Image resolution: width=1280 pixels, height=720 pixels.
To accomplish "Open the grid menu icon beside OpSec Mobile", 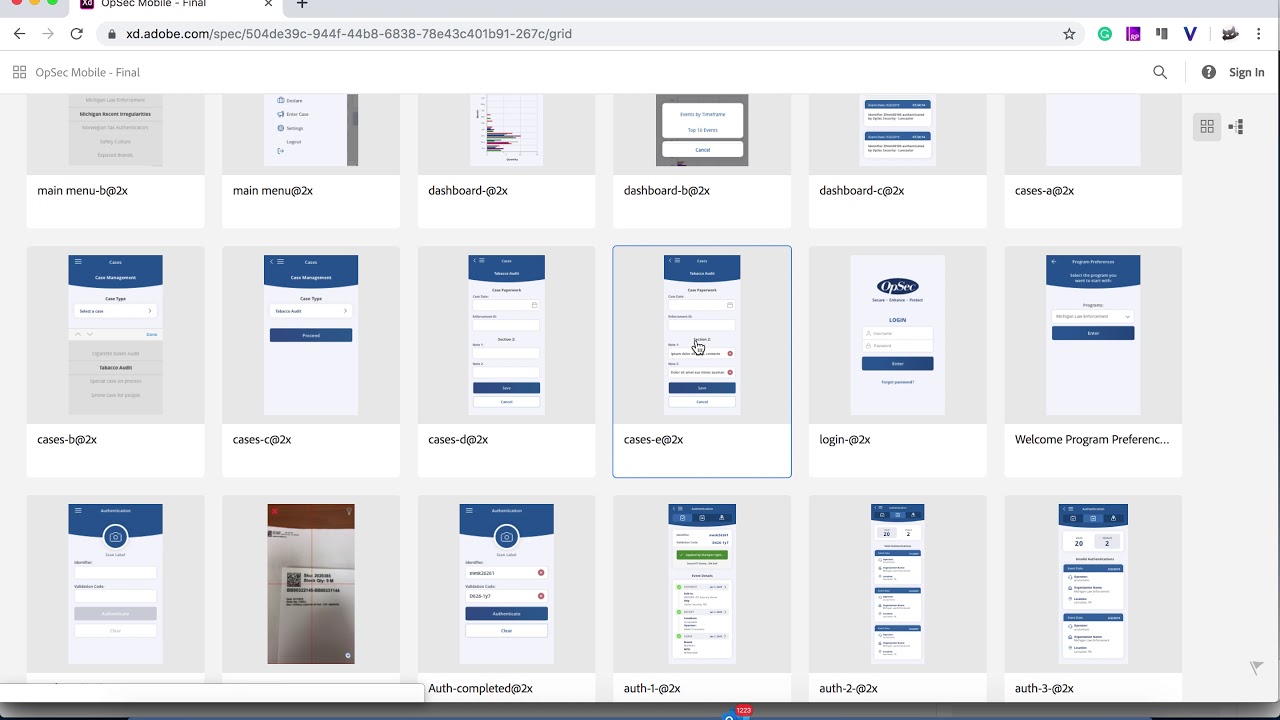I will click(19, 72).
